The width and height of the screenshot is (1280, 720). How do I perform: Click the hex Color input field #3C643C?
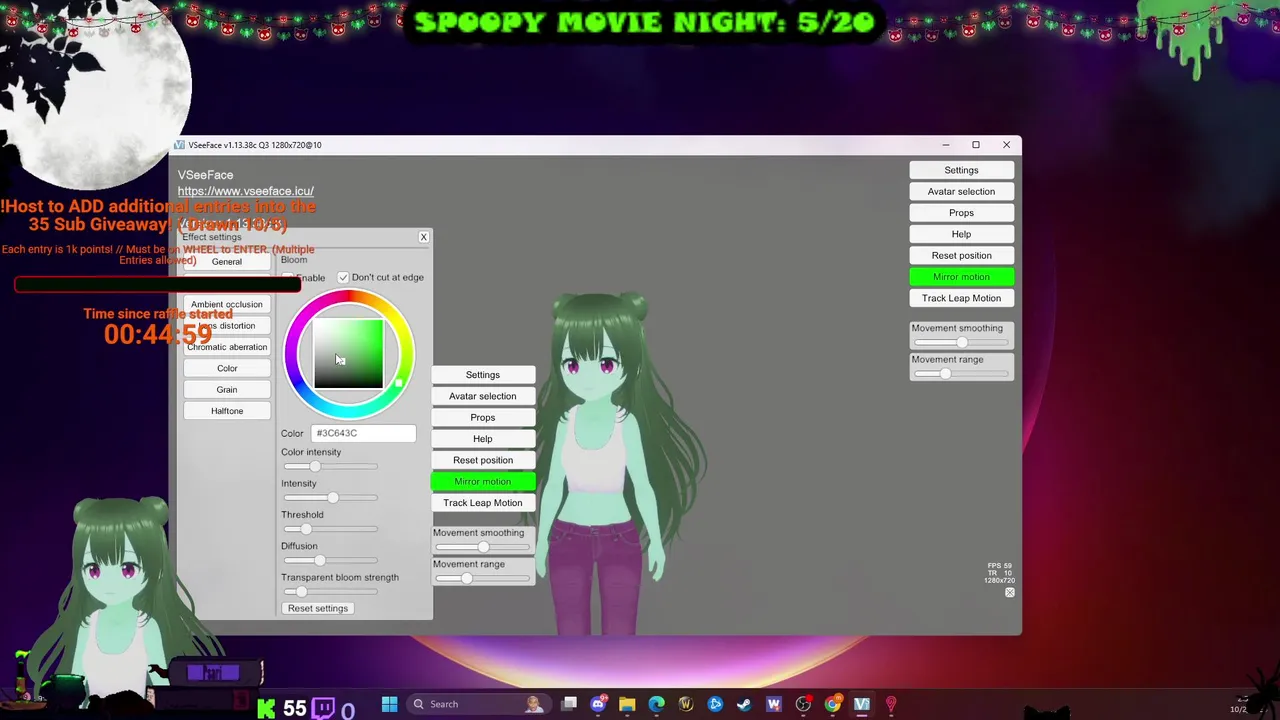point(364,433)
